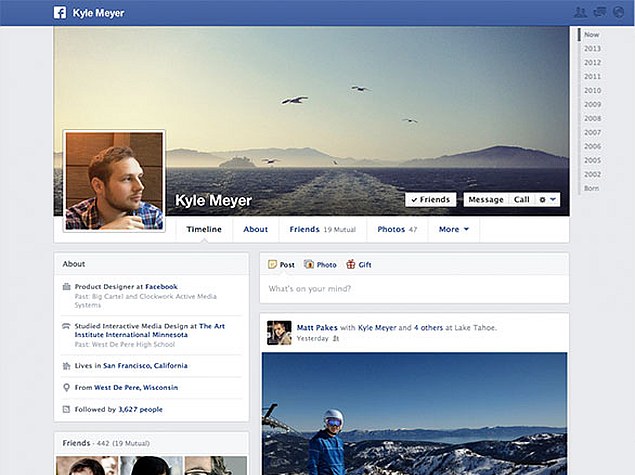
Task: Click the Call button
Action: click(522, 200)
